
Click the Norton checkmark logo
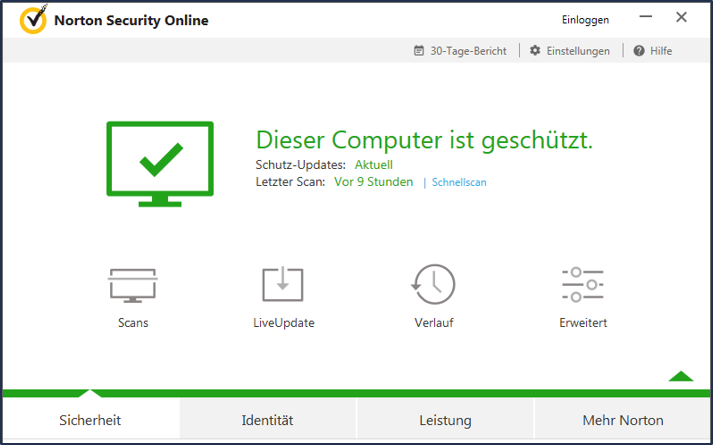tap(33, 20)
